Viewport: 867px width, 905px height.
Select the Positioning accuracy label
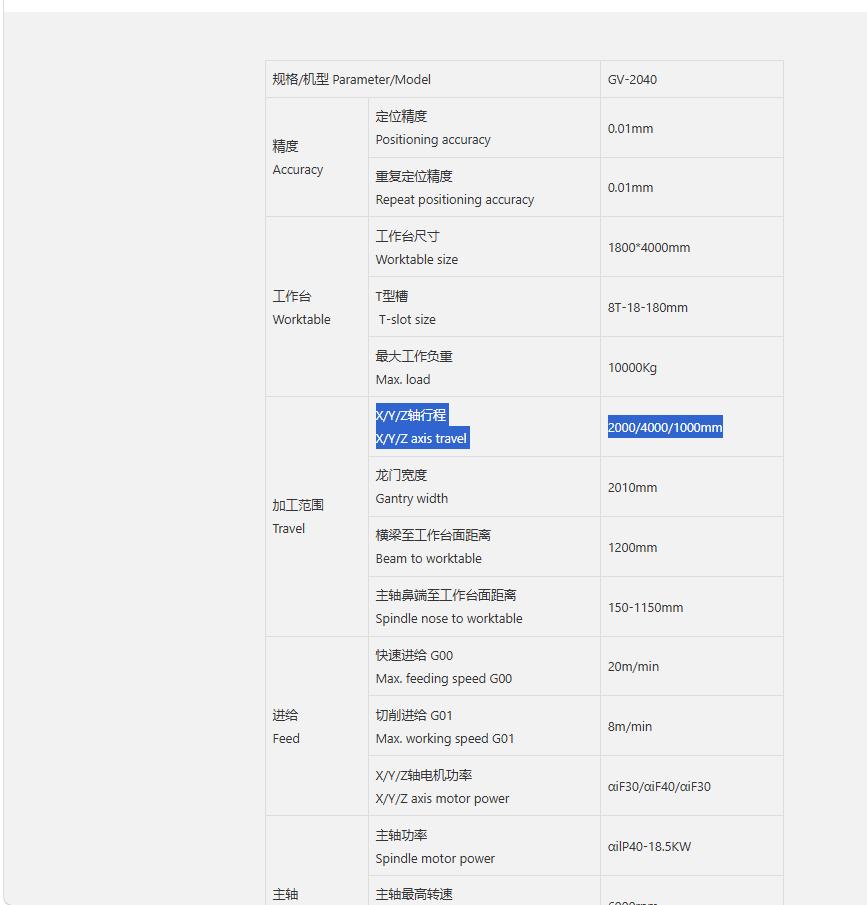tap(432, 140)
